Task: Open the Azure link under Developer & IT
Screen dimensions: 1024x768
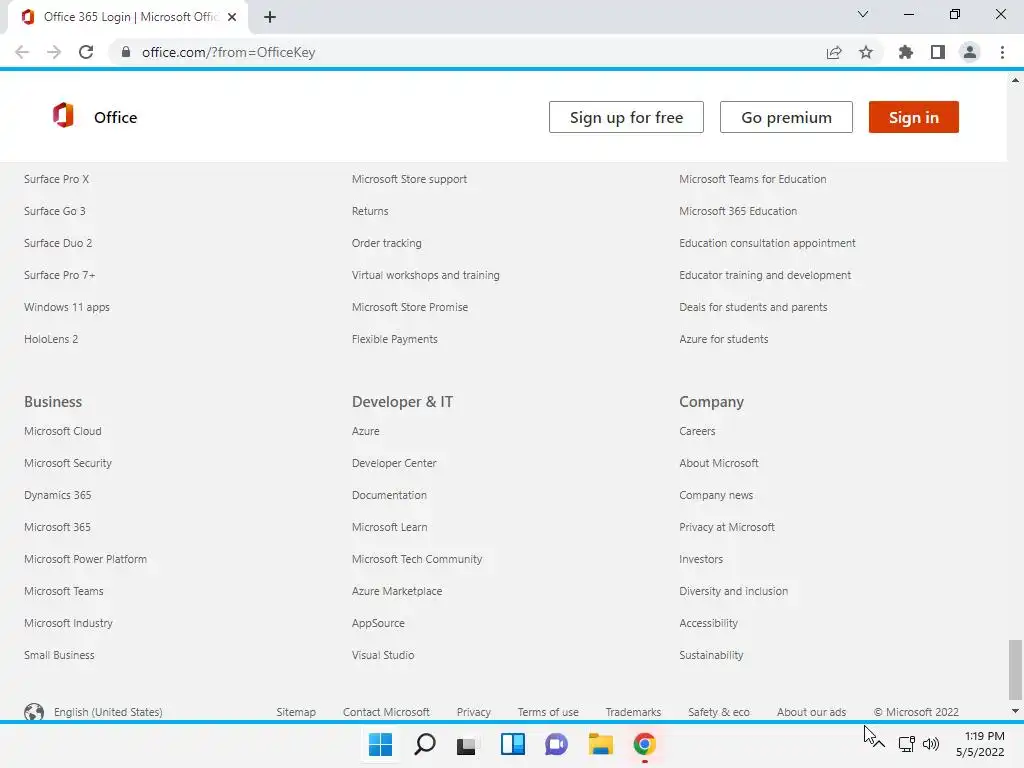Action: coord(366,431)
